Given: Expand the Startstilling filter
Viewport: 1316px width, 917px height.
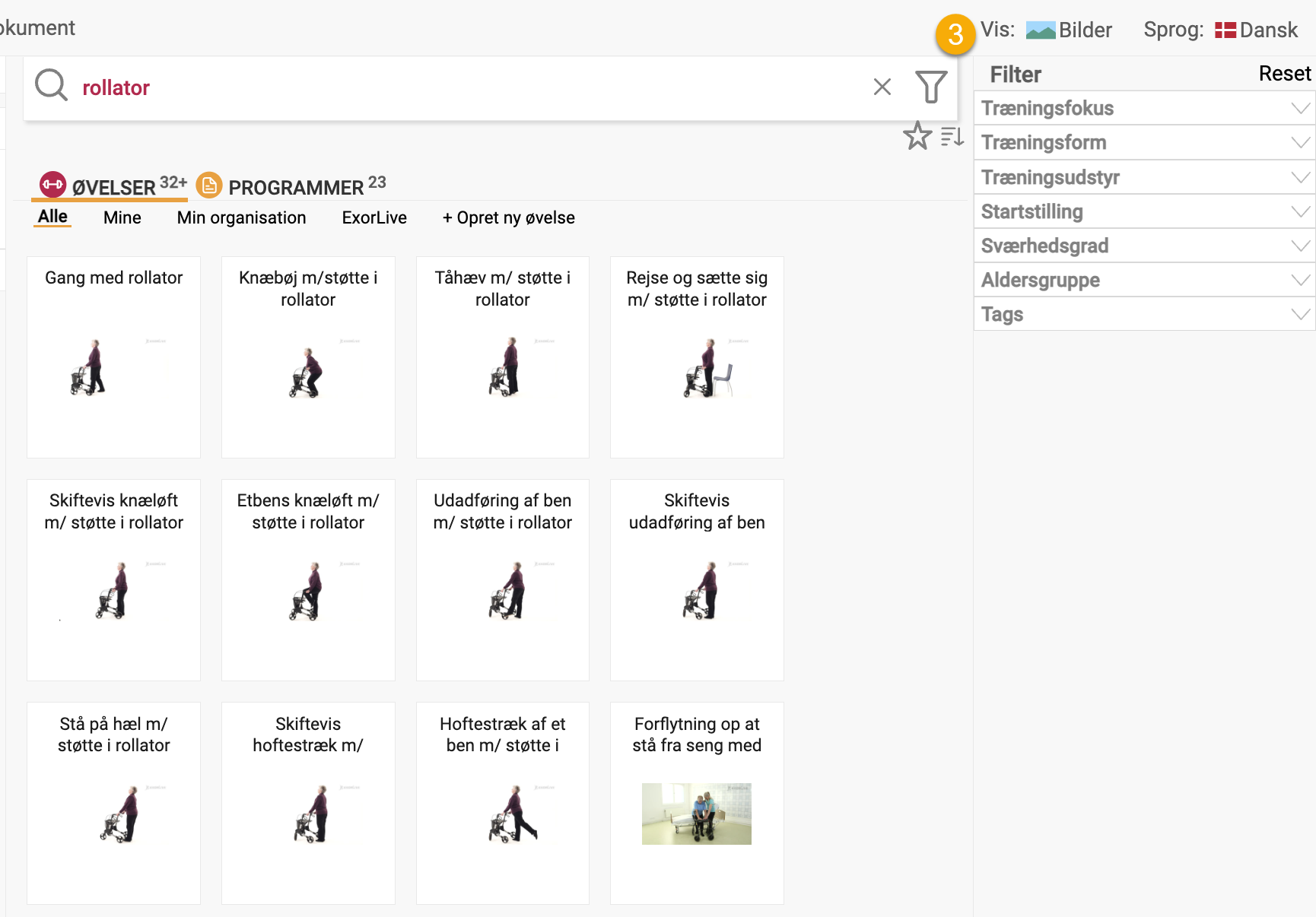Looking at the screenshot, I should coord(1144,211).
